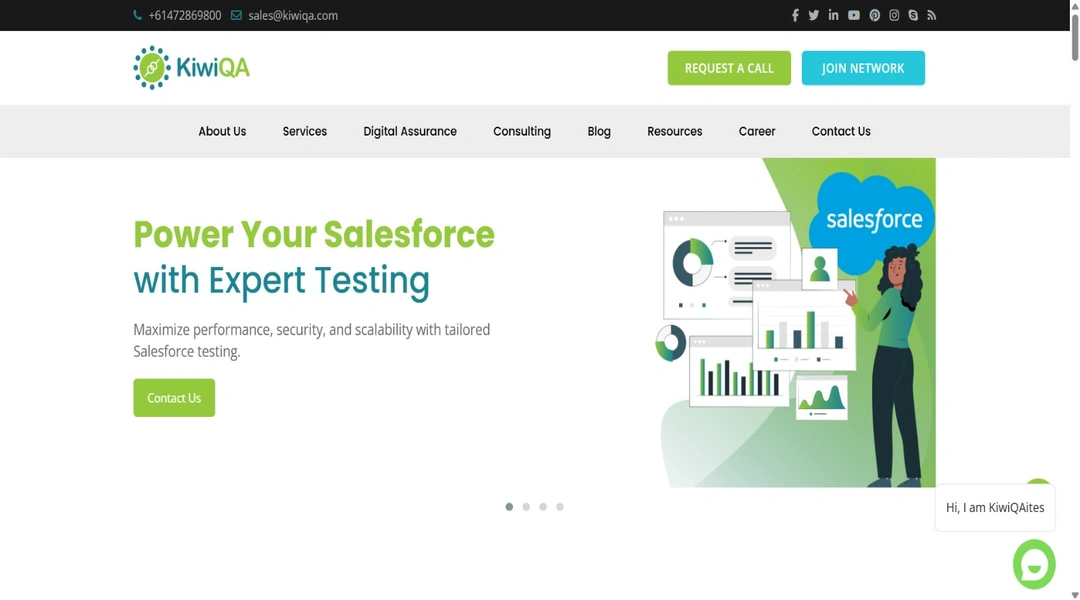
Task: Select Blog from the navigation
Action: click(x=598, y=131)
